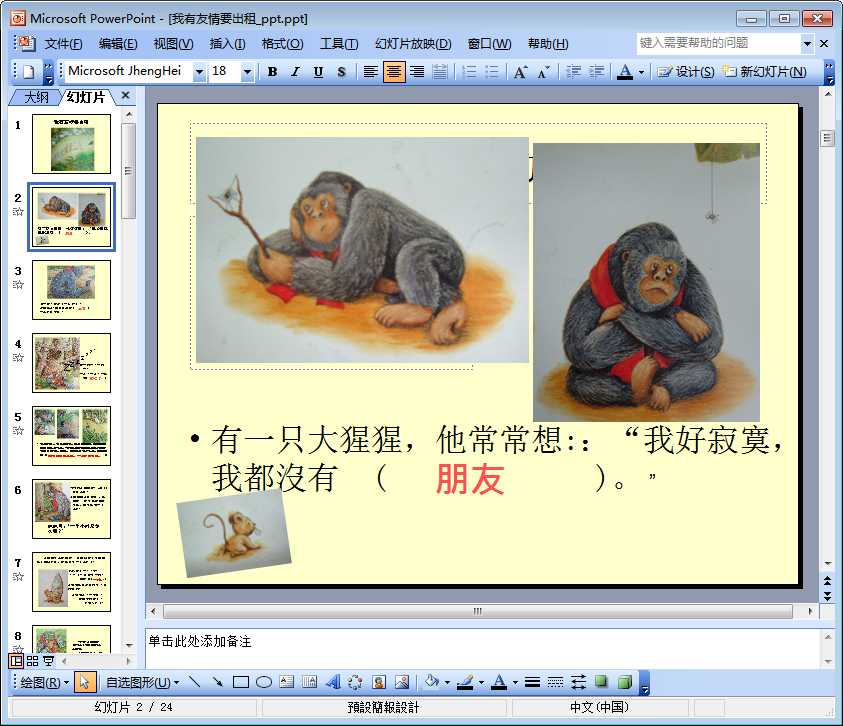The image size is (843, 726).
Task: Switch to slide sorter view
Action: tap(32, 661)
